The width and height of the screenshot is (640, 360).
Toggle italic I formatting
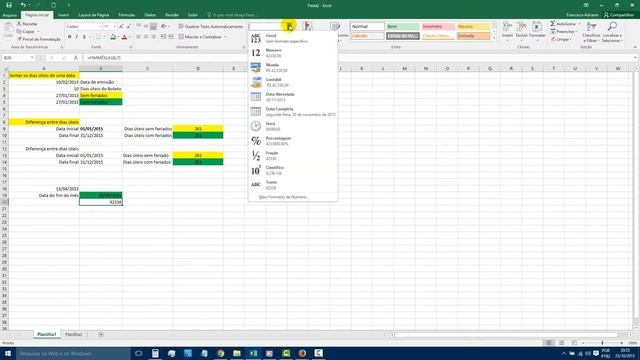click(x=77, y=37)
